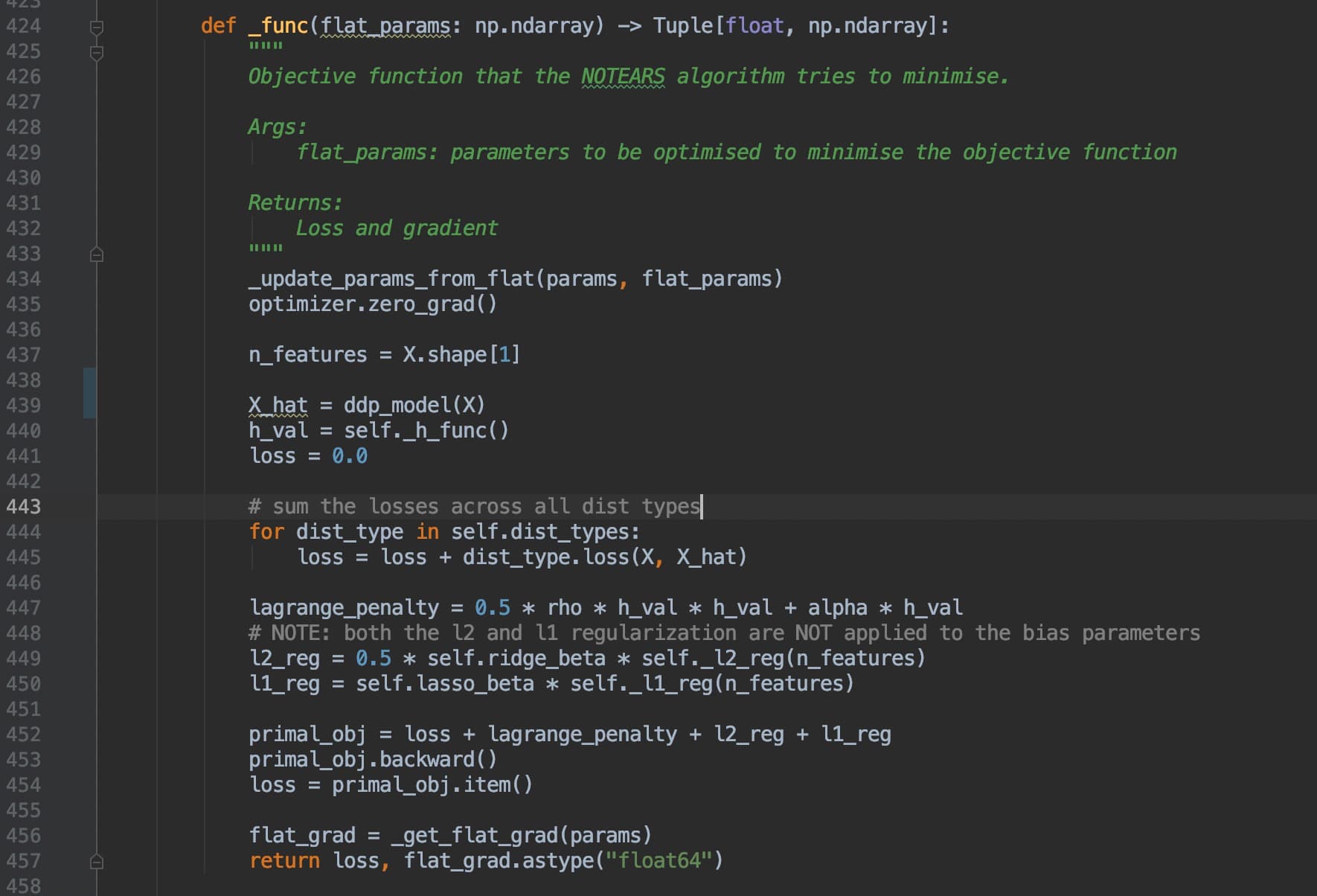This screenshot has height=896, width=1317.
Task: Click line number 424 in the gutter
Action: pos(24,26)
